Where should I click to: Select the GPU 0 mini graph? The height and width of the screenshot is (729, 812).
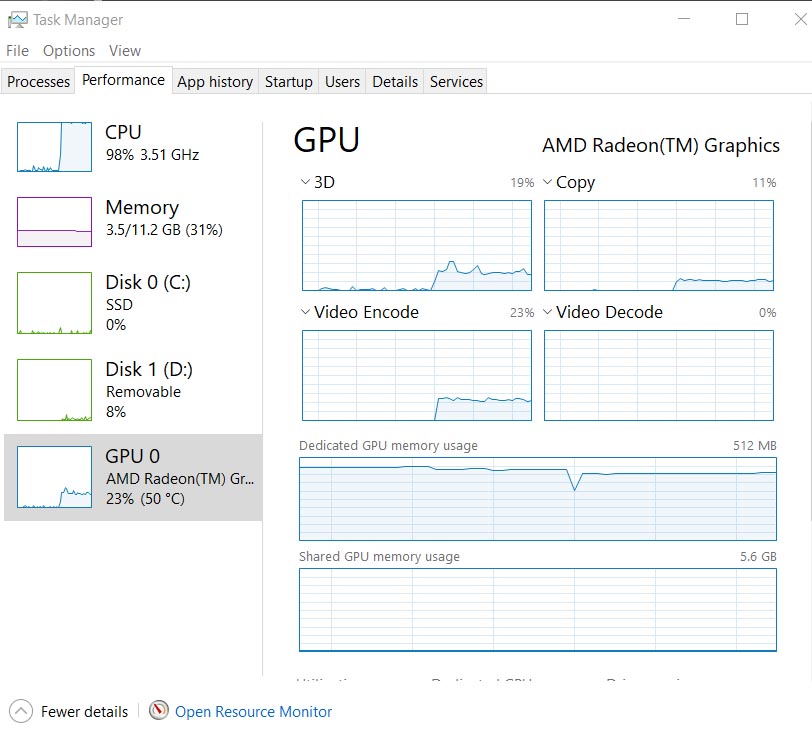point(54,477)
